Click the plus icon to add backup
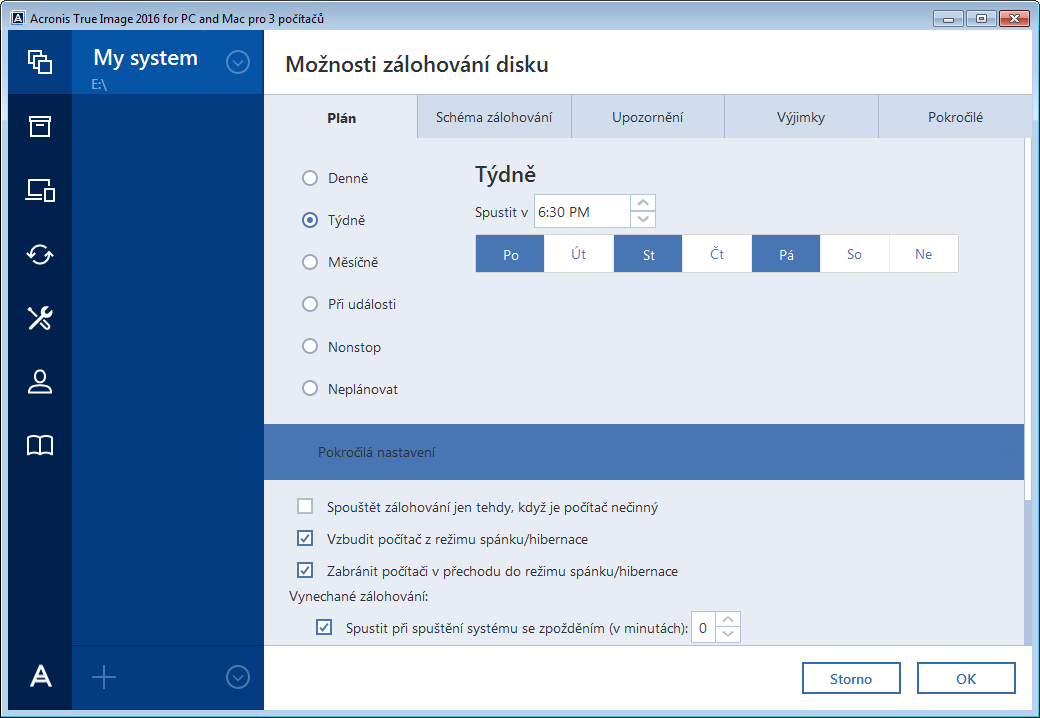The height and width of the screenshot is (718, 1040). click(x=103, y=678)
